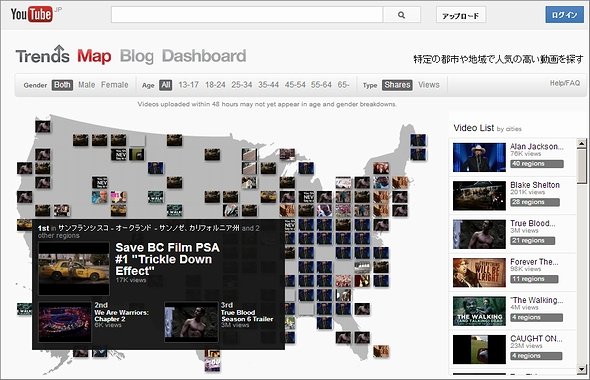Click the search magnifier button
This screenshot has width=590, height=380.
pyautogui.click(x=401, y=15)
